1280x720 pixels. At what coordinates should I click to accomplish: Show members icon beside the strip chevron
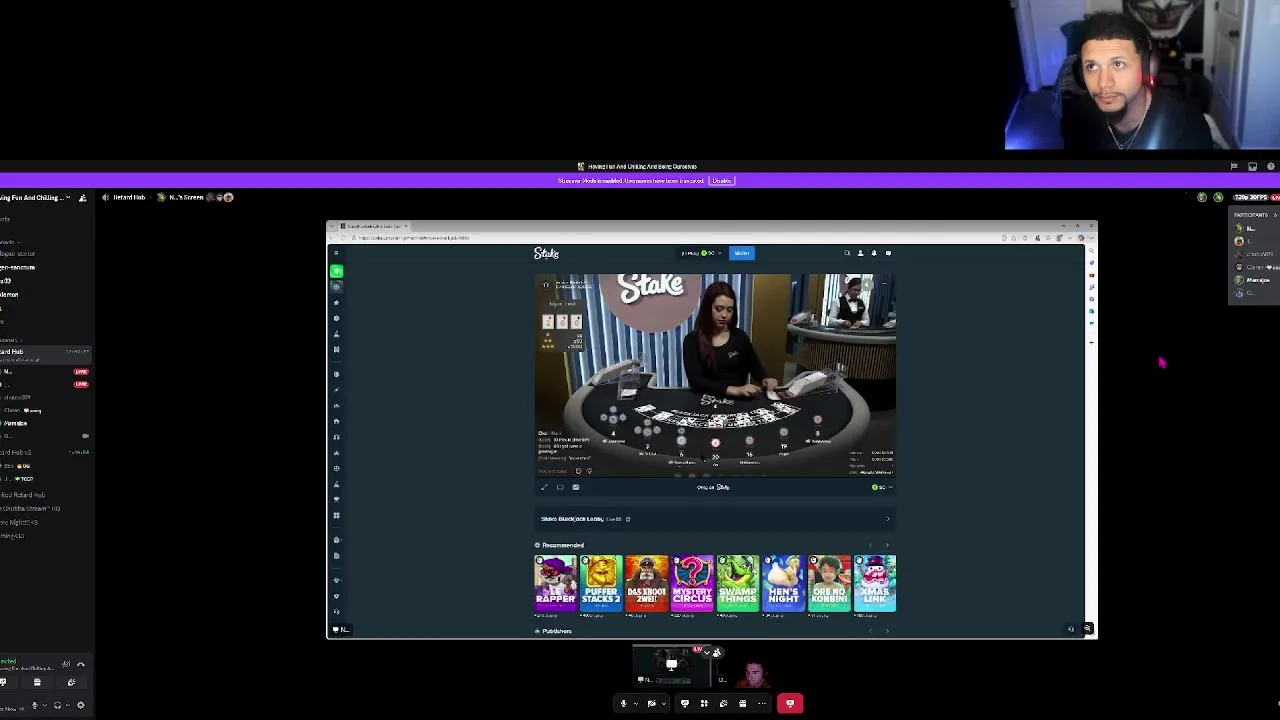[717, 652]
